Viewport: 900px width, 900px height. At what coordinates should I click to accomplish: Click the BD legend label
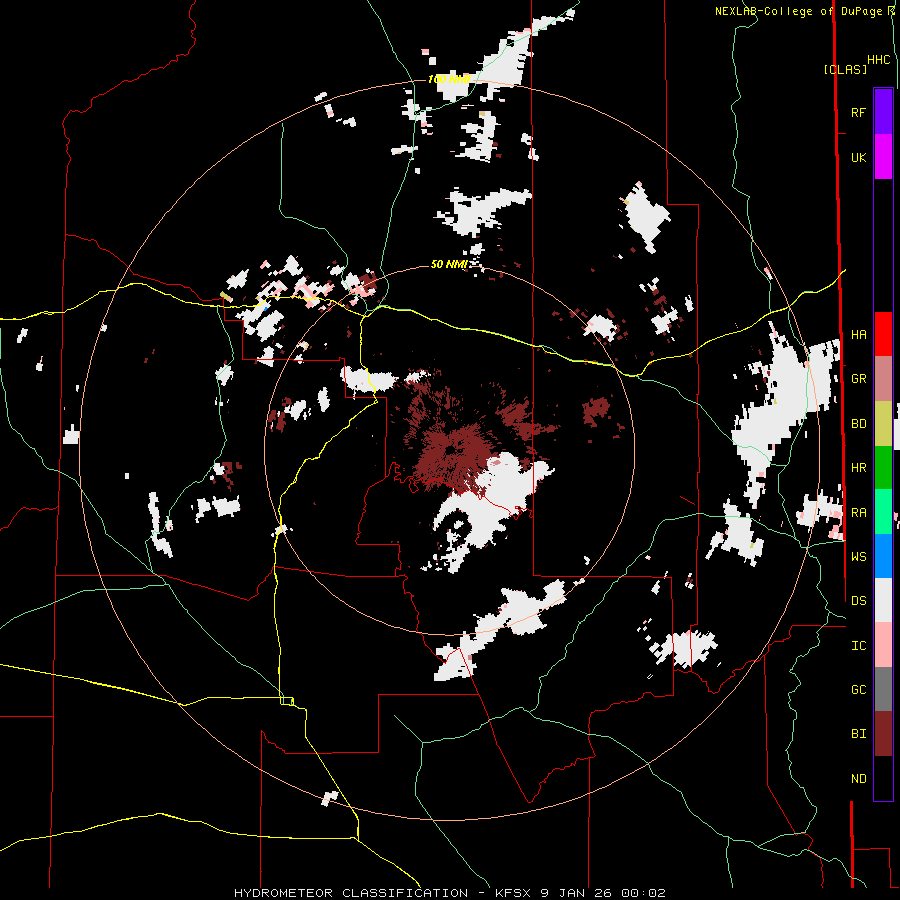pyautogui.click(x=858, y=424)
